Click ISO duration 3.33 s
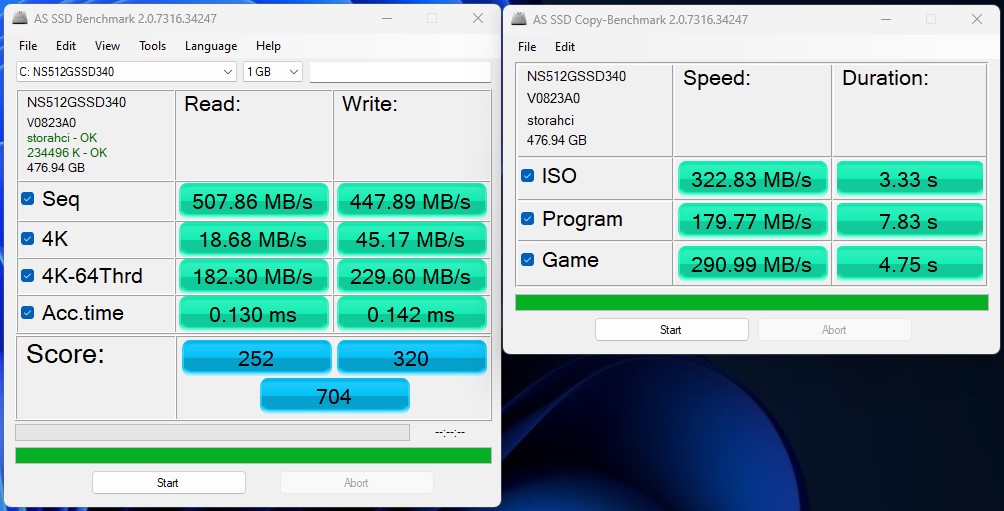 pyautogui.click(x=909, y=179)
